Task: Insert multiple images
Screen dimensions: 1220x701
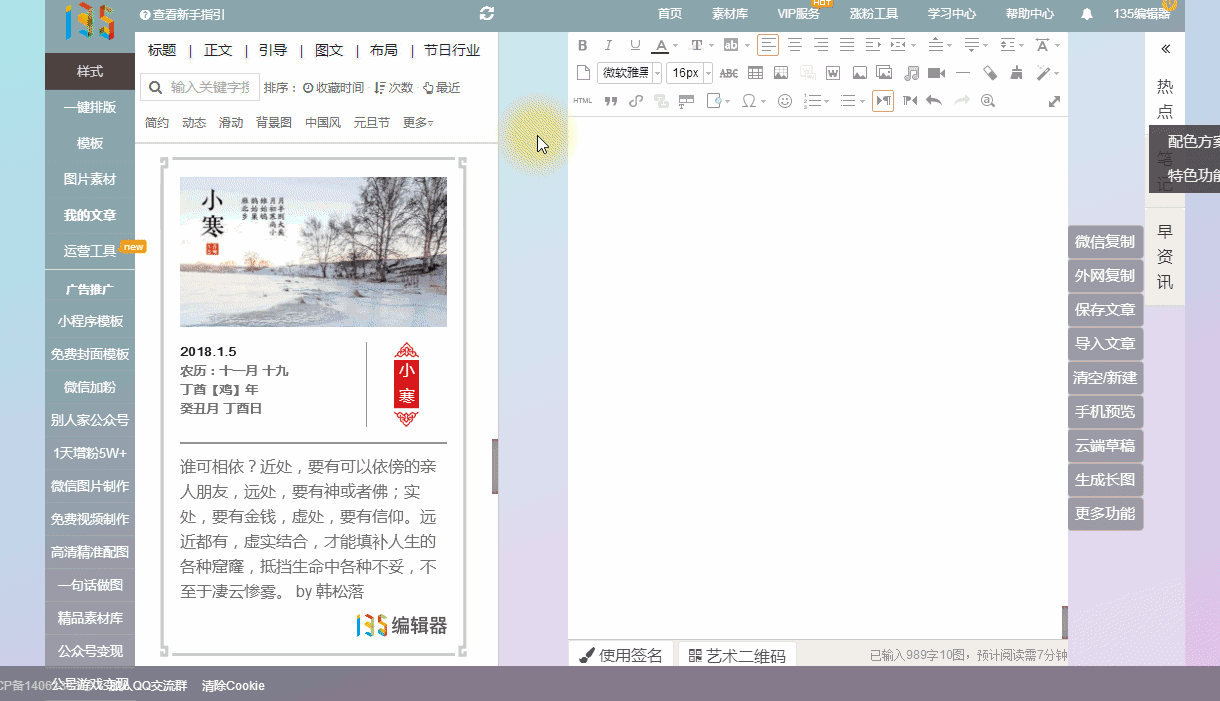Action: [884, 73]
